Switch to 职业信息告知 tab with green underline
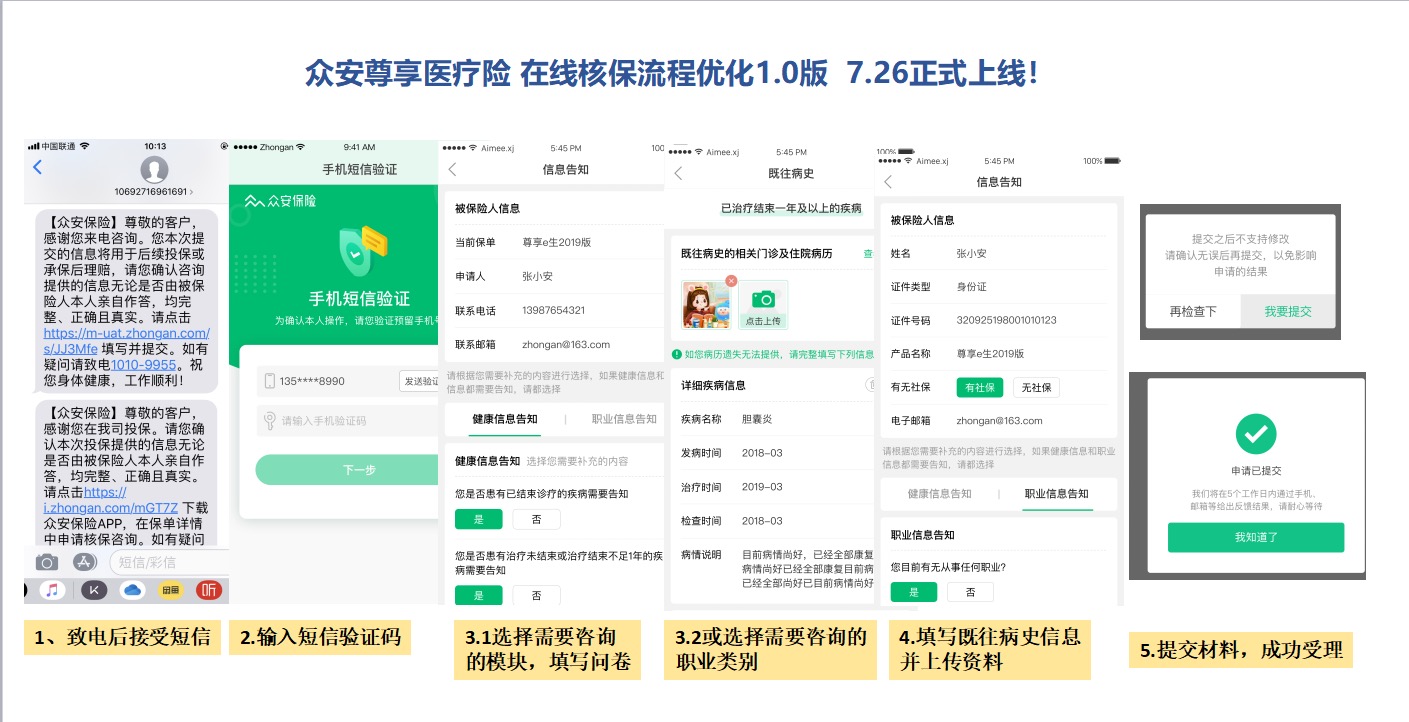This screenshot has height=722, width=1409. 1056,494
